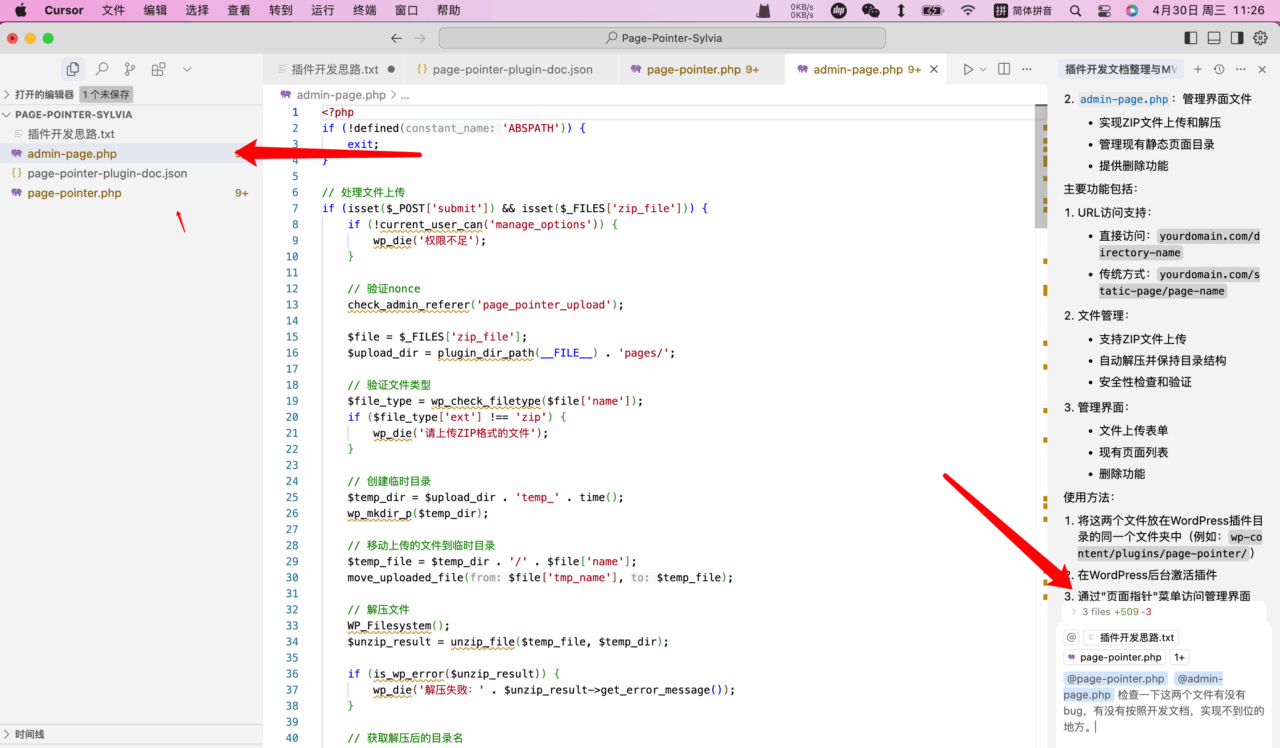Open the 查看 menu

tap(239, 10)
